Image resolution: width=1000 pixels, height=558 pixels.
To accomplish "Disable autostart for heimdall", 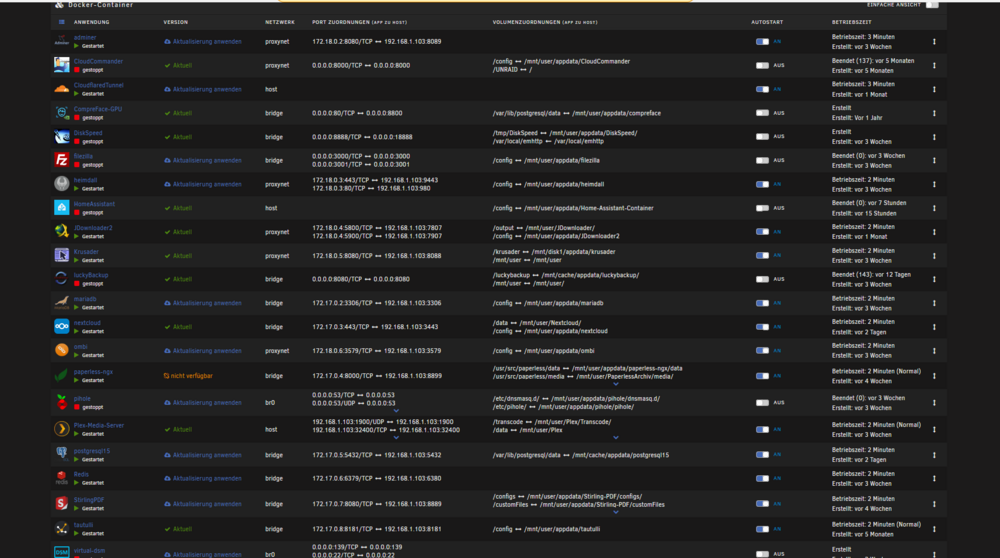I will (762, 184).
